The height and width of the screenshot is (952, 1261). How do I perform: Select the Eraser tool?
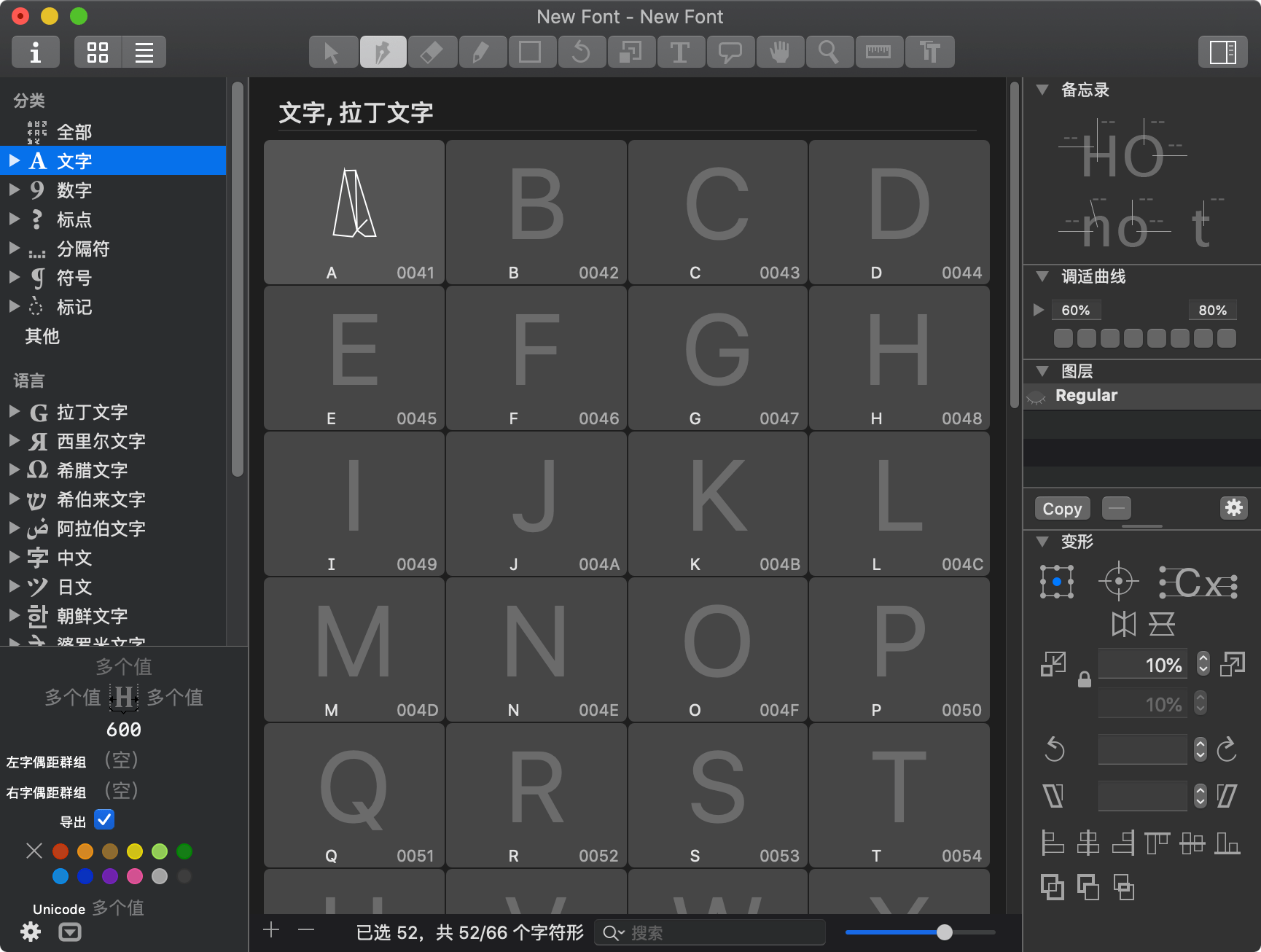(432, 52)
